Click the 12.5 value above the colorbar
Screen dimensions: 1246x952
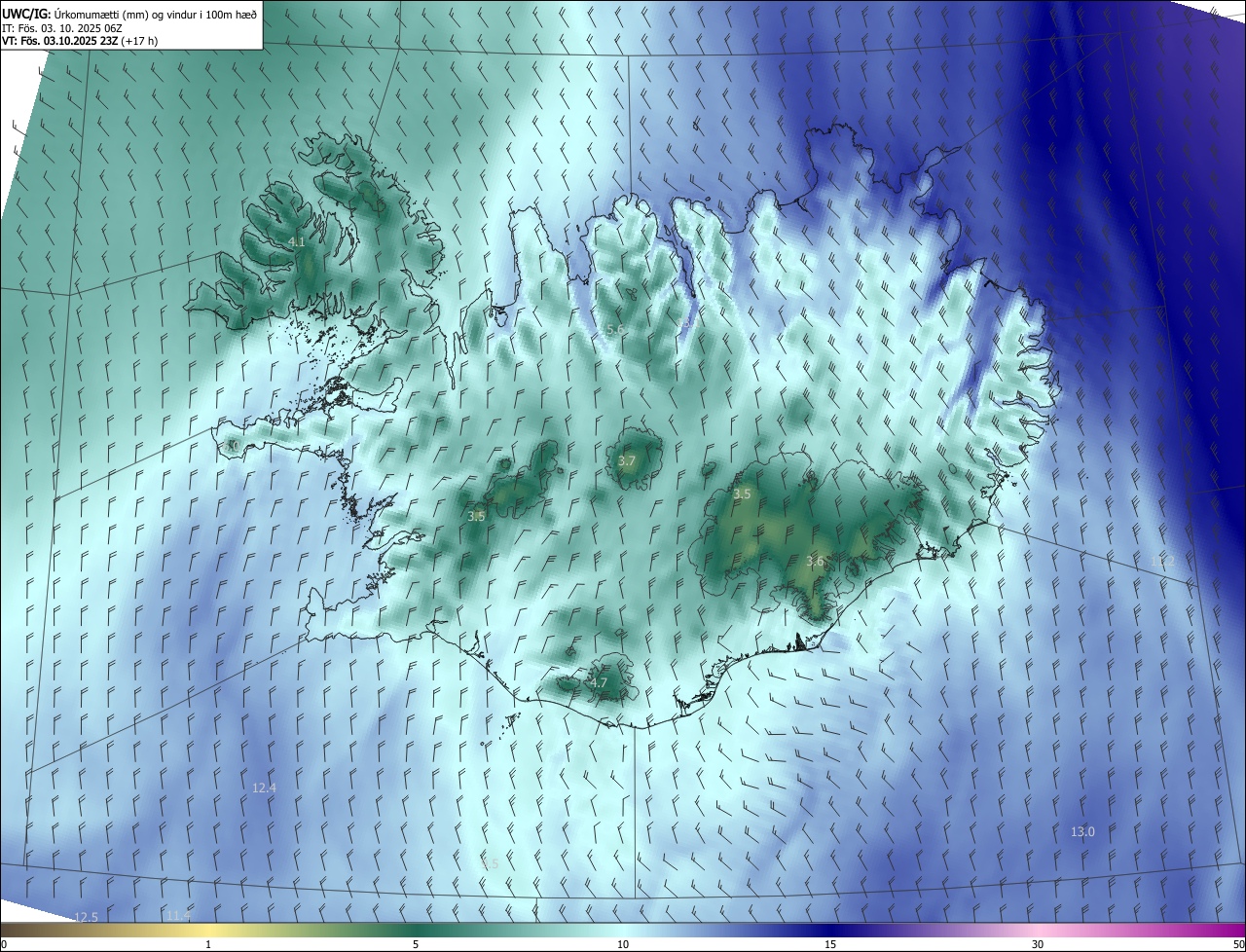86,917
